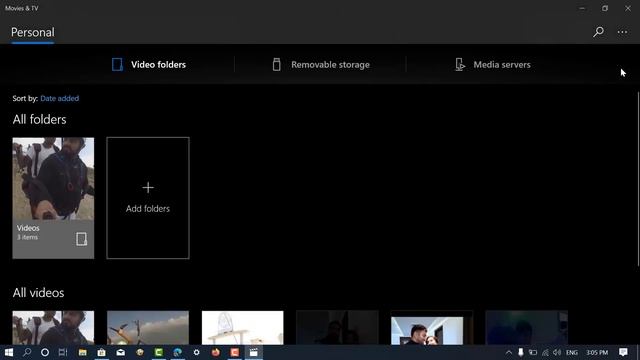The width and height of the screenshot is (640, 360).
Task: Open Microsoft Edge from the taskbar
Action: (178, 352)
